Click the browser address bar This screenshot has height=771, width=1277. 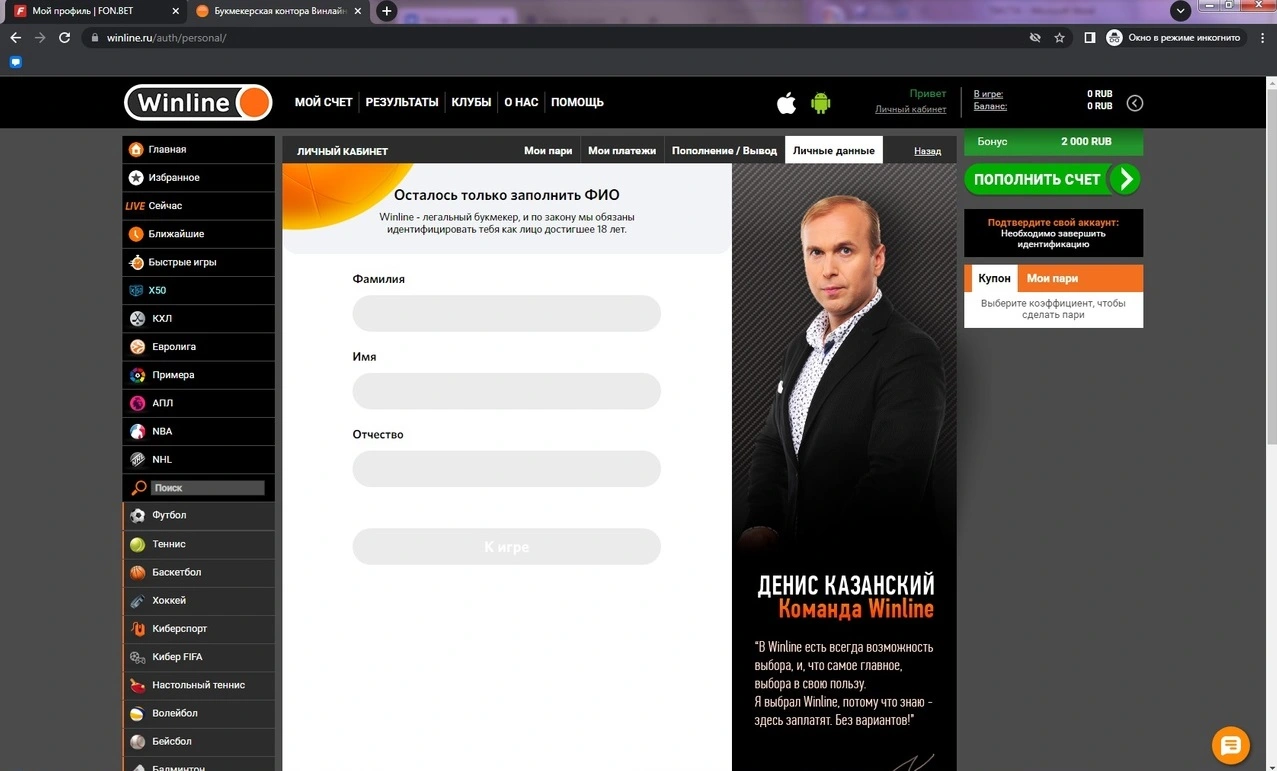(560, 38)
